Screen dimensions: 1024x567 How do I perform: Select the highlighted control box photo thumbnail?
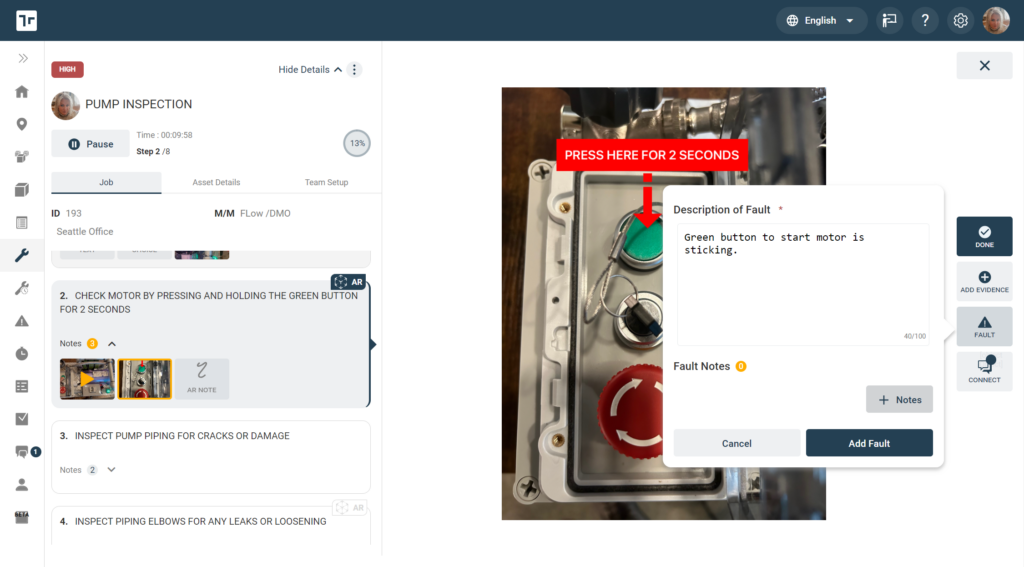[144, 379]
